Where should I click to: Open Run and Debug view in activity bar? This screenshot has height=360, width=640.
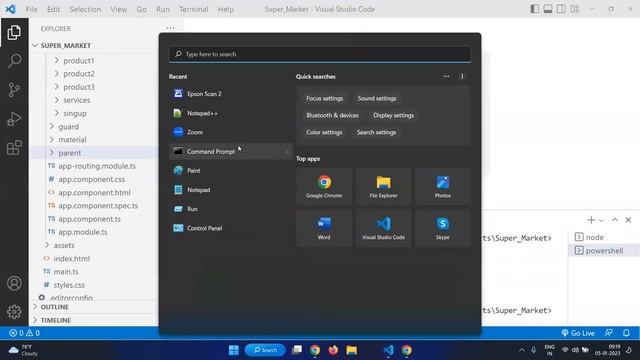pos(14,119)
